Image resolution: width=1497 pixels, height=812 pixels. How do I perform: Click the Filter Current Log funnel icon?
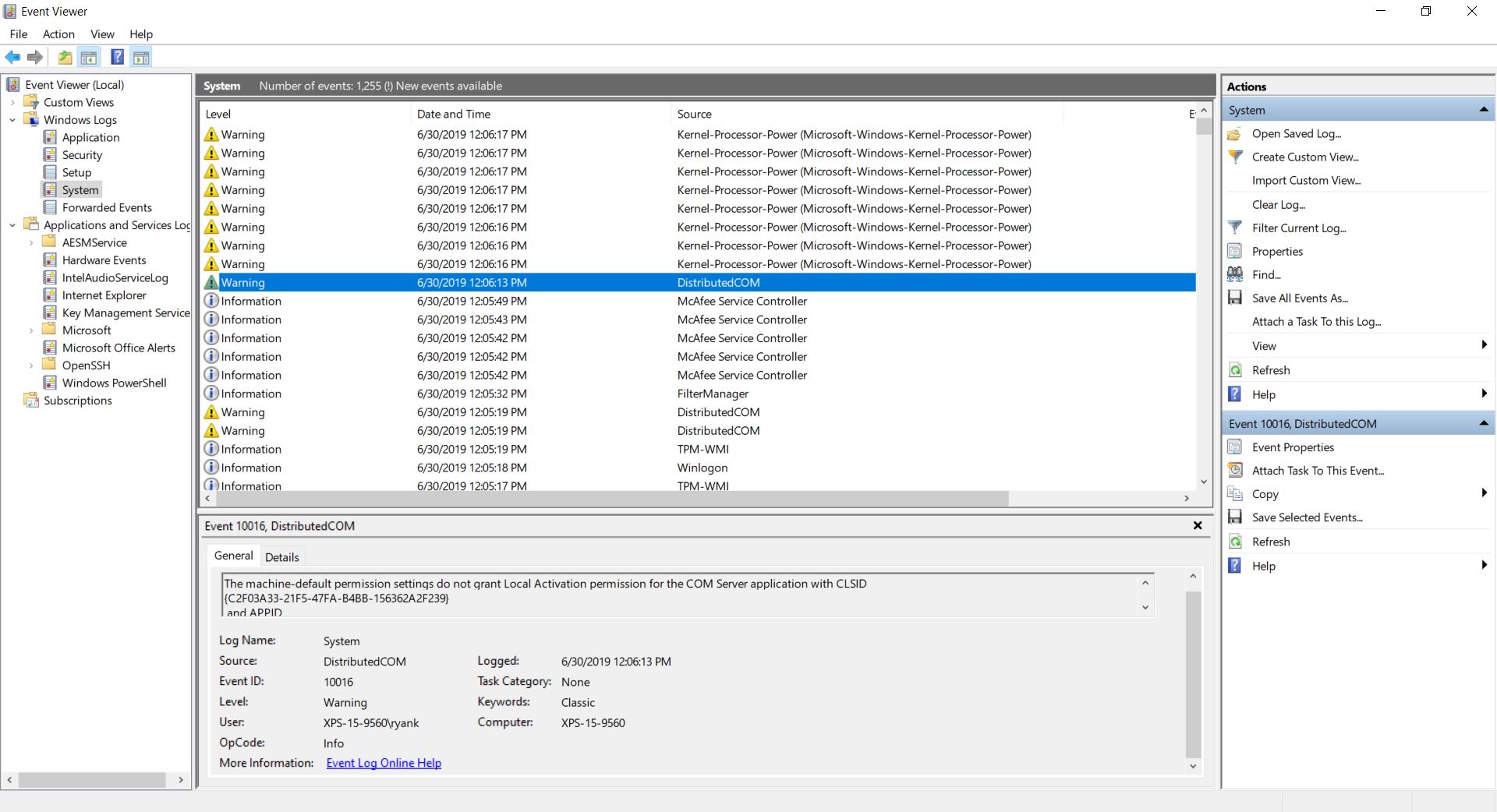(1235, 228)
